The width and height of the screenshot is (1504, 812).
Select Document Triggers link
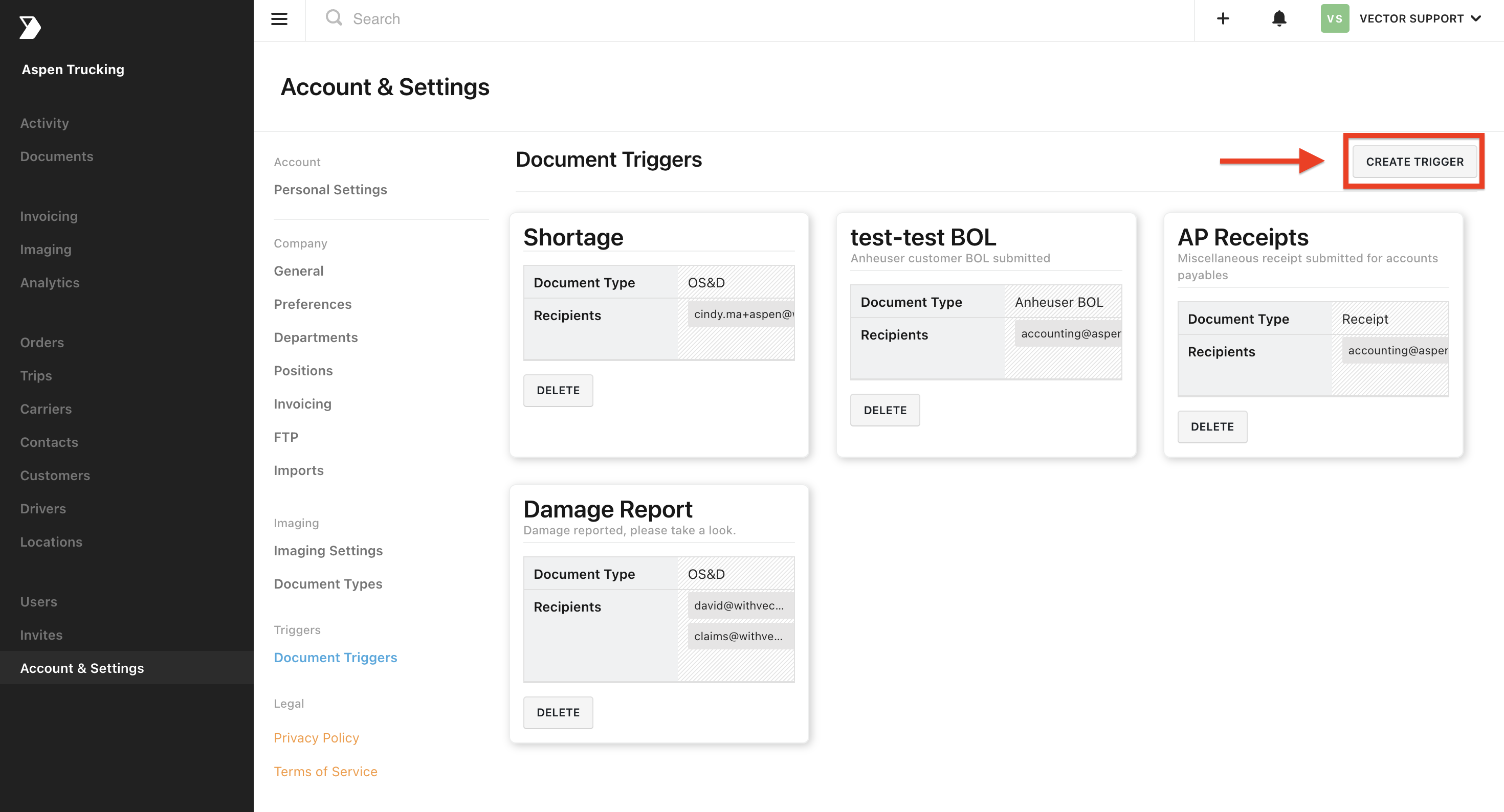click(335, 657)
